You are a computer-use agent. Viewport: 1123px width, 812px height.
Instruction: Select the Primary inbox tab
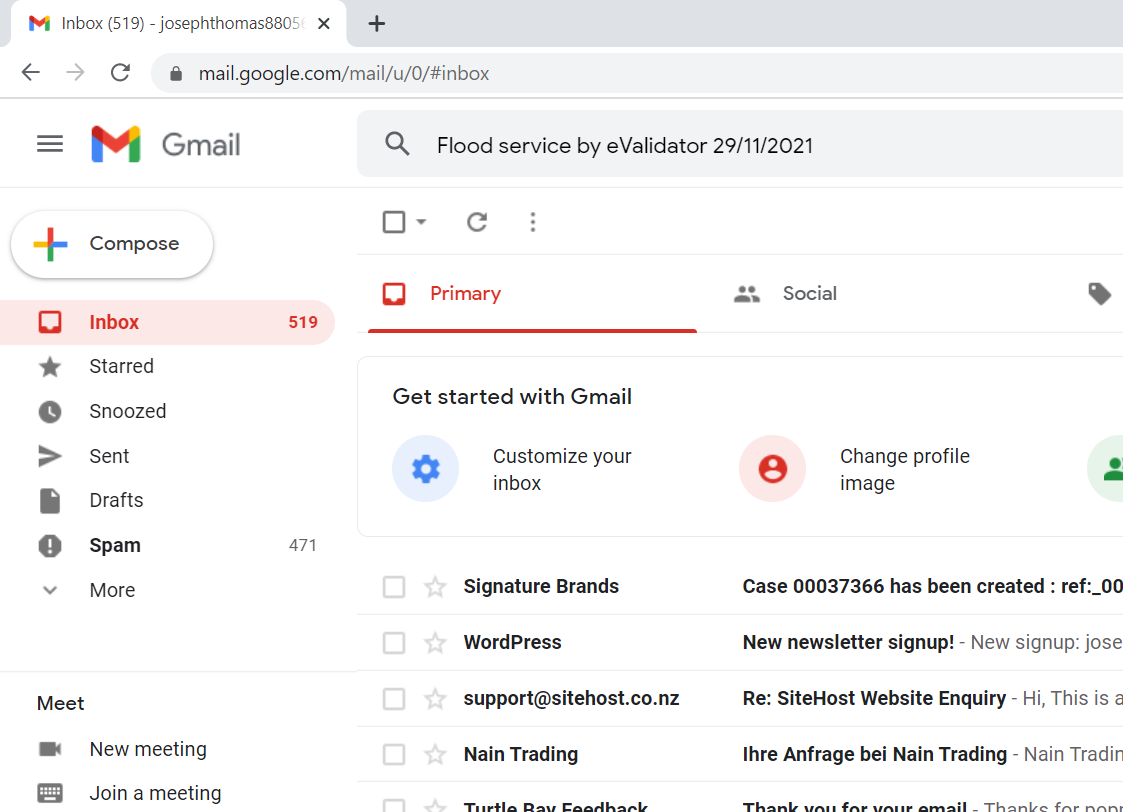(465, 294)
